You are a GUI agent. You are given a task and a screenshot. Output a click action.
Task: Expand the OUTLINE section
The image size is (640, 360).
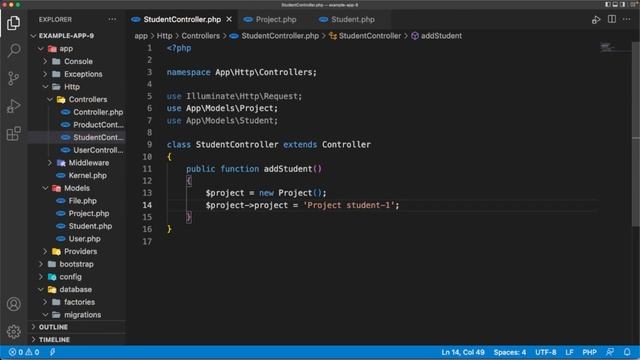[x=77, y=327]
